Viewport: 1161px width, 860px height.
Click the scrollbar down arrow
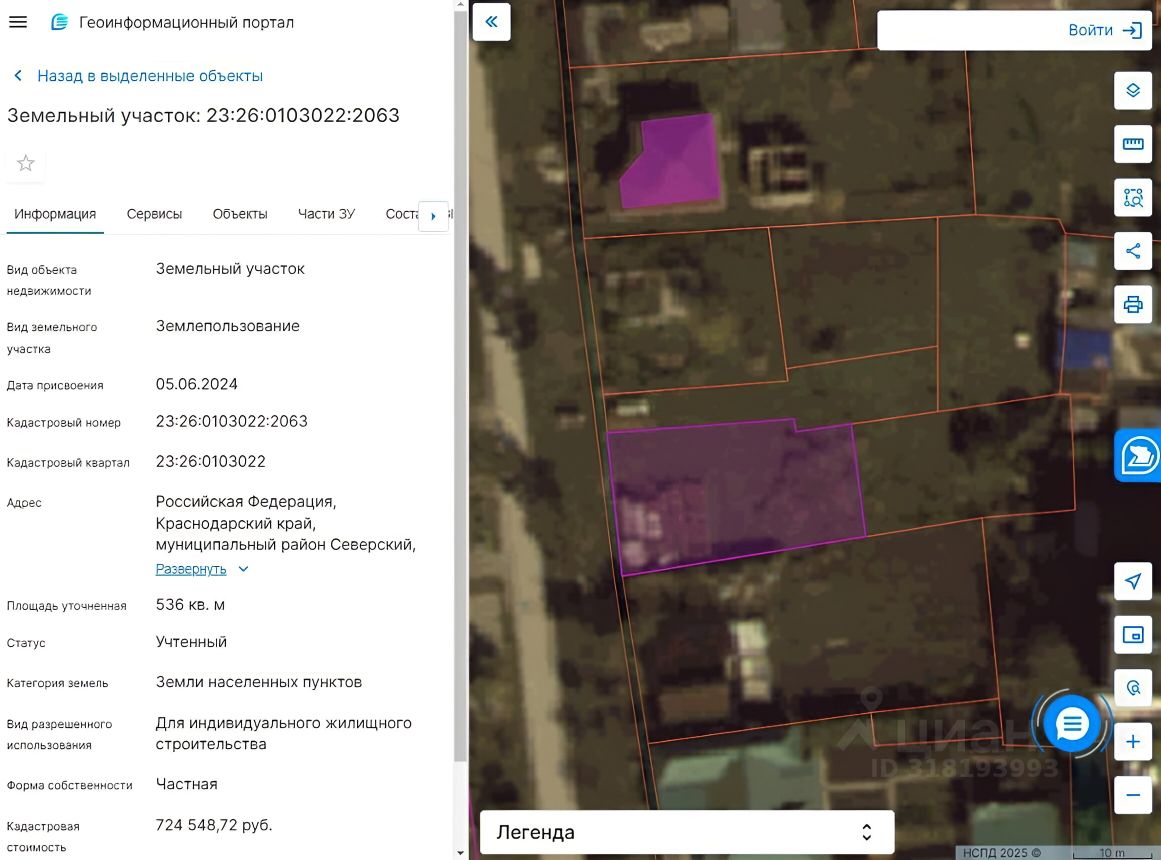(x=461, y=853)
